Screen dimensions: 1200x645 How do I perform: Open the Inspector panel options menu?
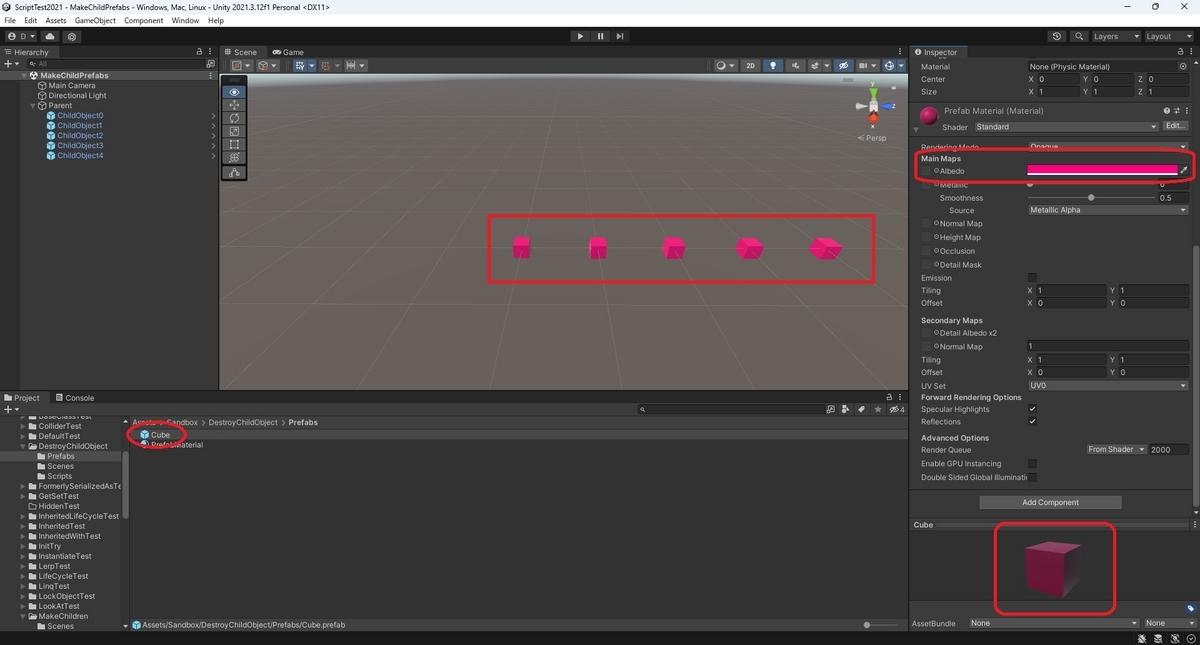point(1193,51)
